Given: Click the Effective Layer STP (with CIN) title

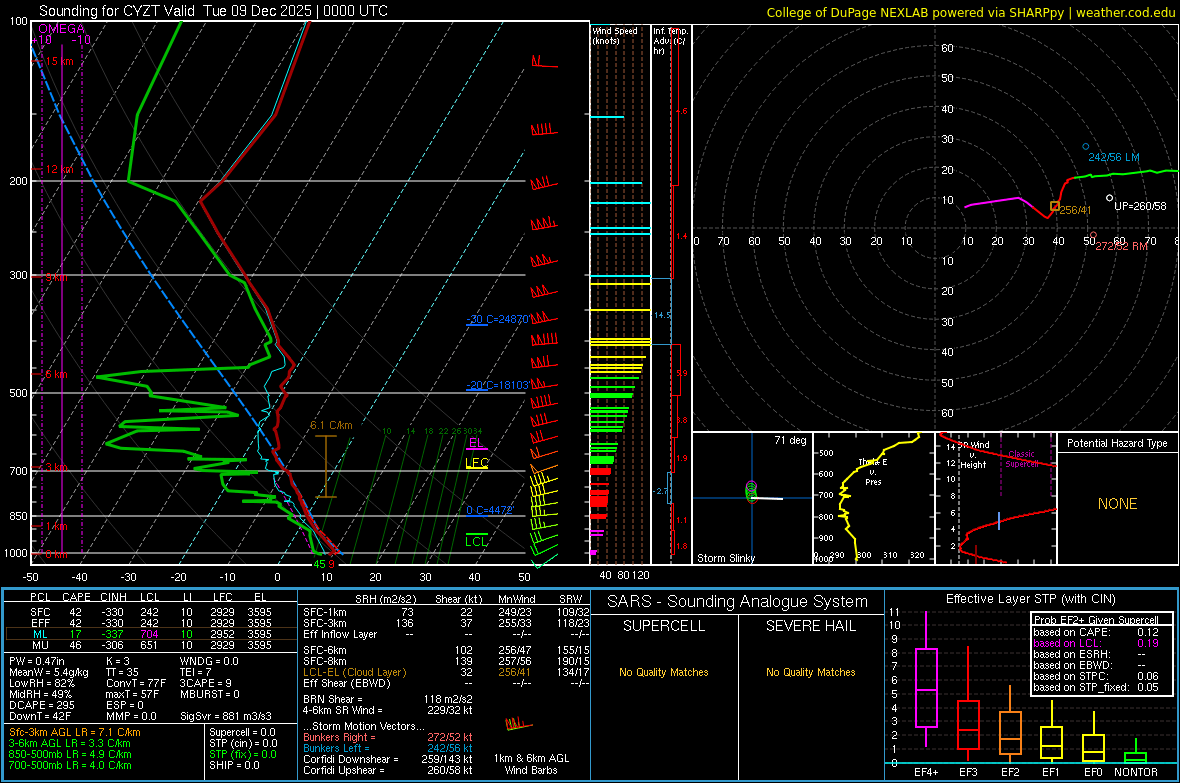Looking at the screenshot, I should coord(1030,599).
